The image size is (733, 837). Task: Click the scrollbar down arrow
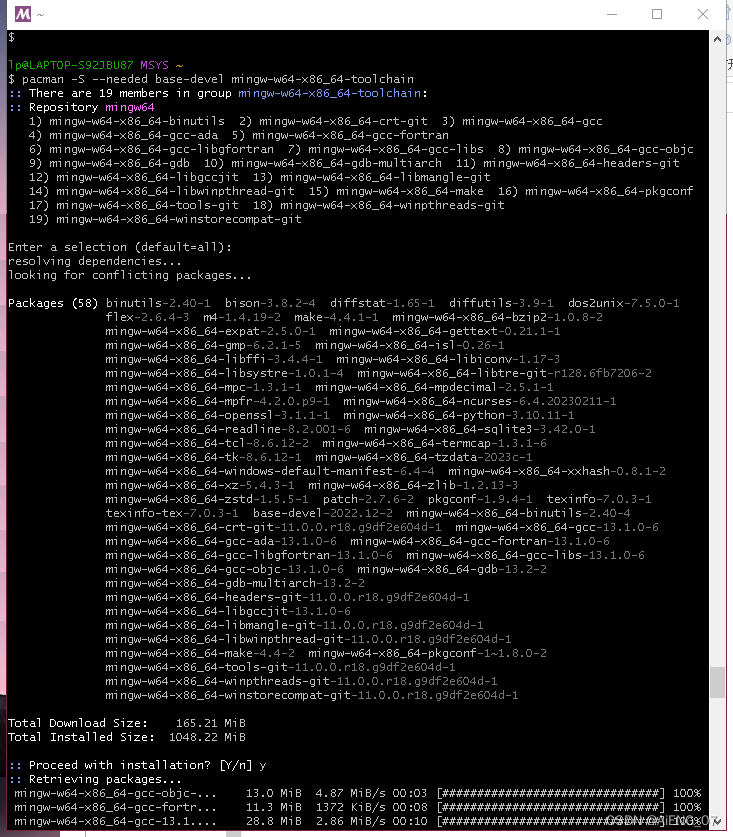pyautogui.click(x=718, y=821)
